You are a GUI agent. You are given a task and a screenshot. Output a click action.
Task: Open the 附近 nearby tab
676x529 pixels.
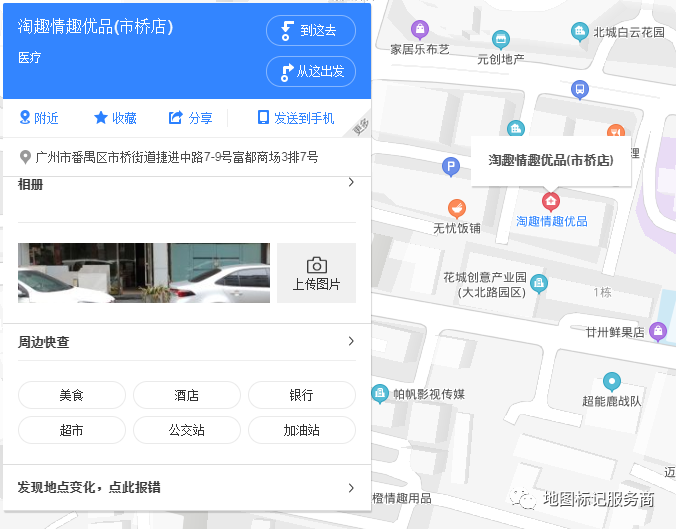[39, 118]
